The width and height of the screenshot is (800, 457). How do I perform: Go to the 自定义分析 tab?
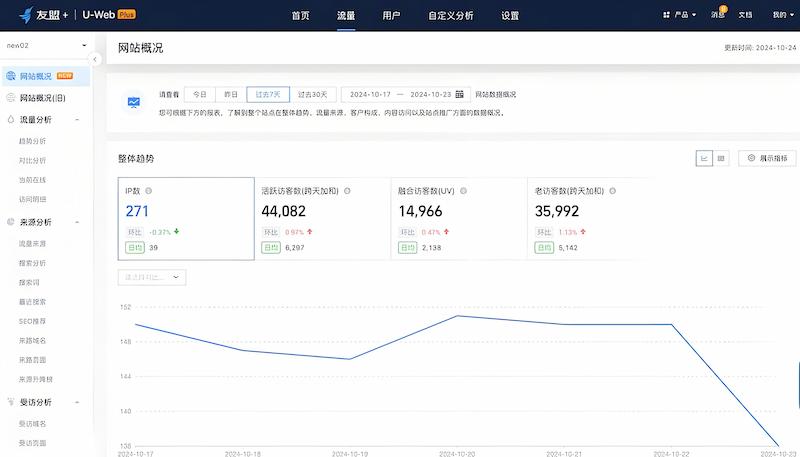pyautogui.click(x=451, y=15)
